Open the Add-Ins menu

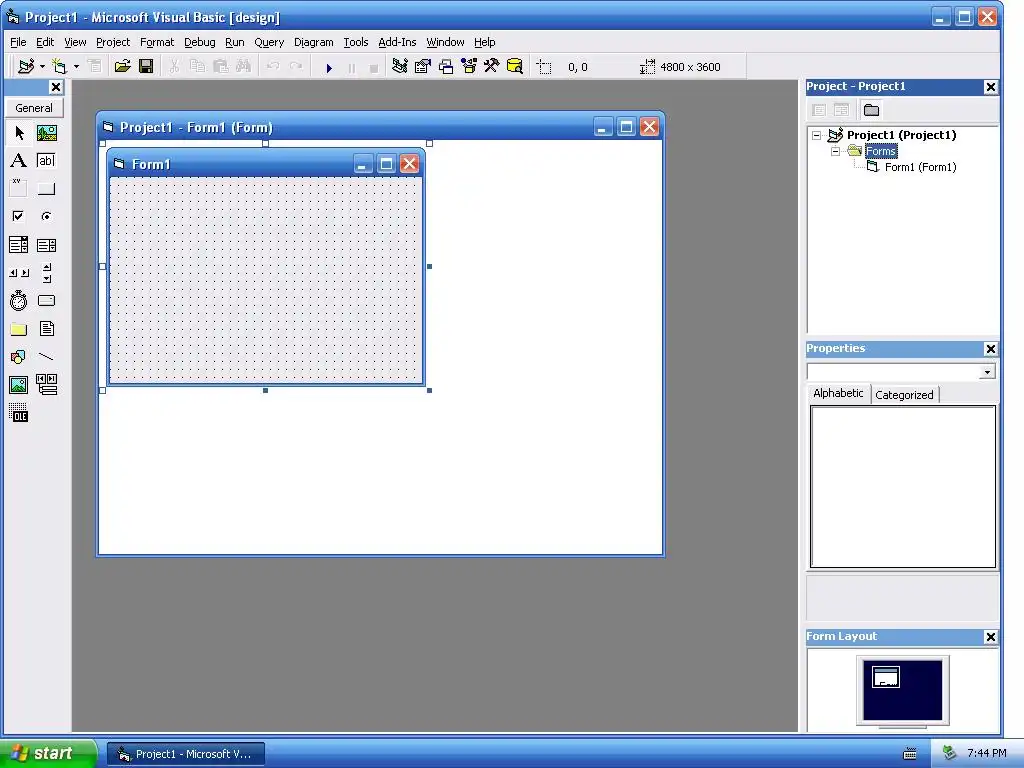coord(397,42)
